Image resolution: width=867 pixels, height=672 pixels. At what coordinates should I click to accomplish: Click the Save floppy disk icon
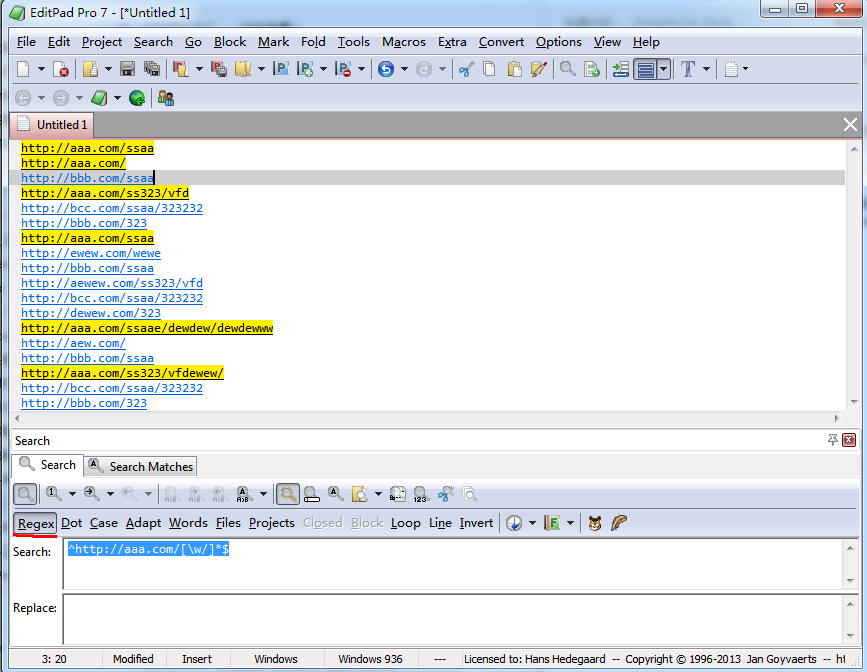point(128,69)
